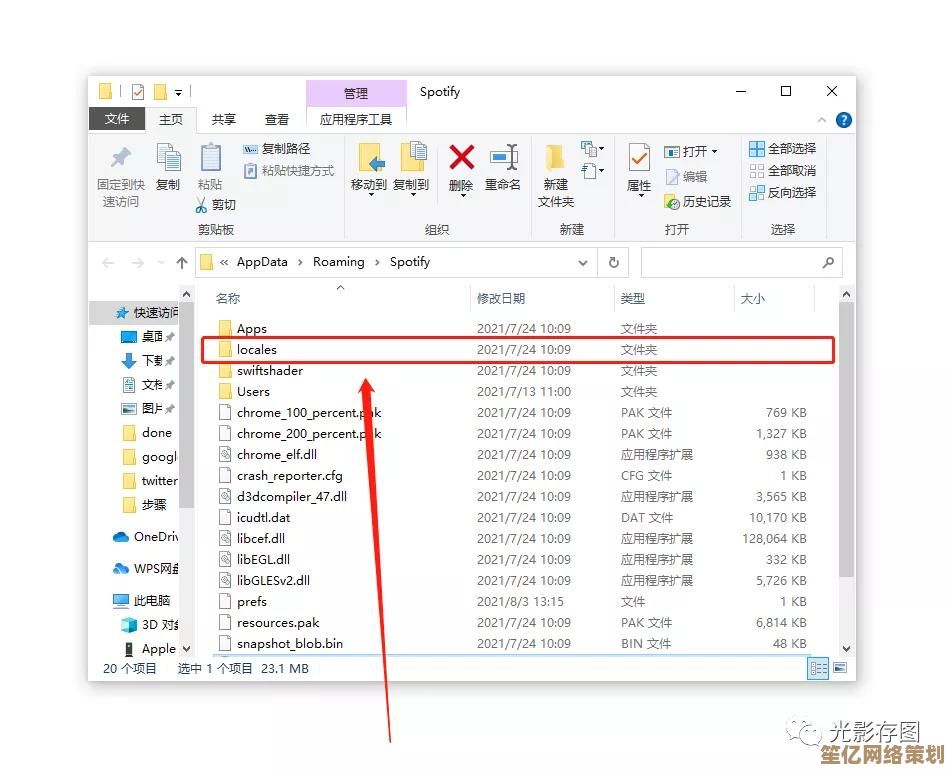This screenshot has height=773, width=951.
Task: Click AppData in the address bar
Action: (262, 262)
